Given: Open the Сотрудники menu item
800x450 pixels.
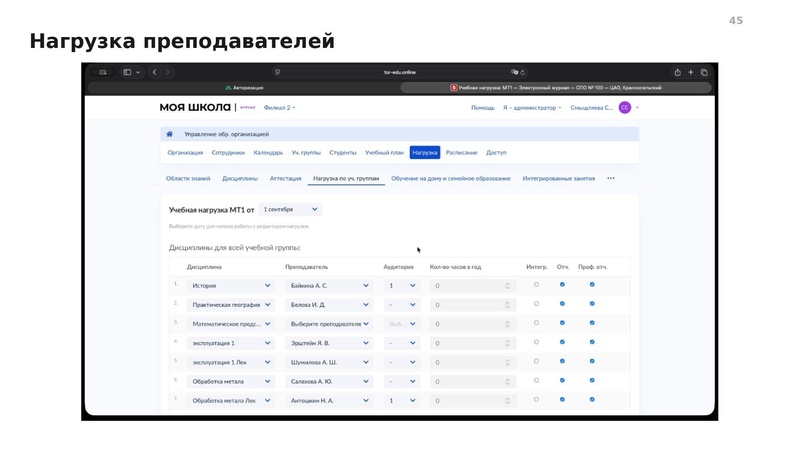Looking at the screenshot, I should (228, 153).
